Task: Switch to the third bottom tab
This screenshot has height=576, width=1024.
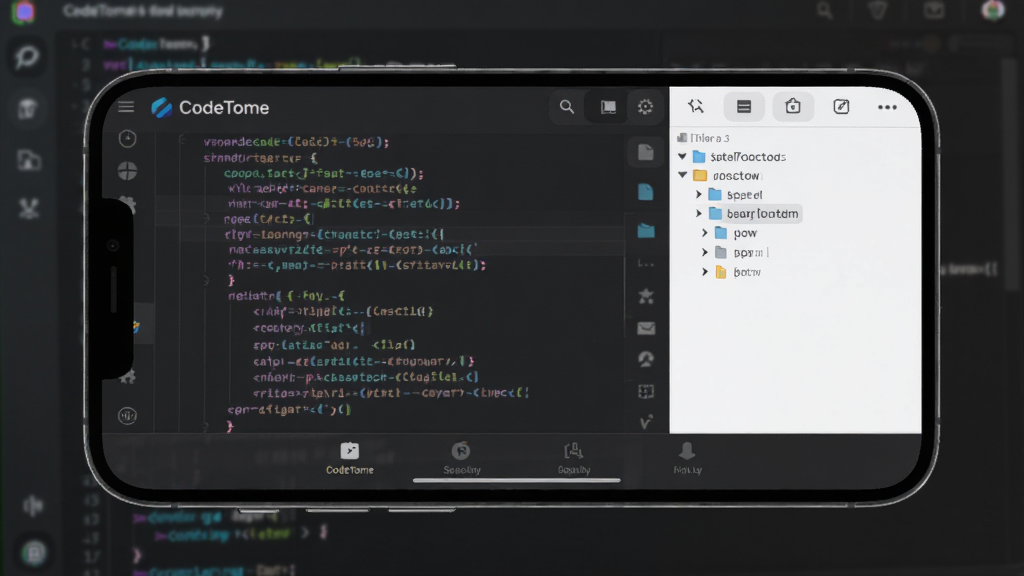Action: (x=573, y=458)
